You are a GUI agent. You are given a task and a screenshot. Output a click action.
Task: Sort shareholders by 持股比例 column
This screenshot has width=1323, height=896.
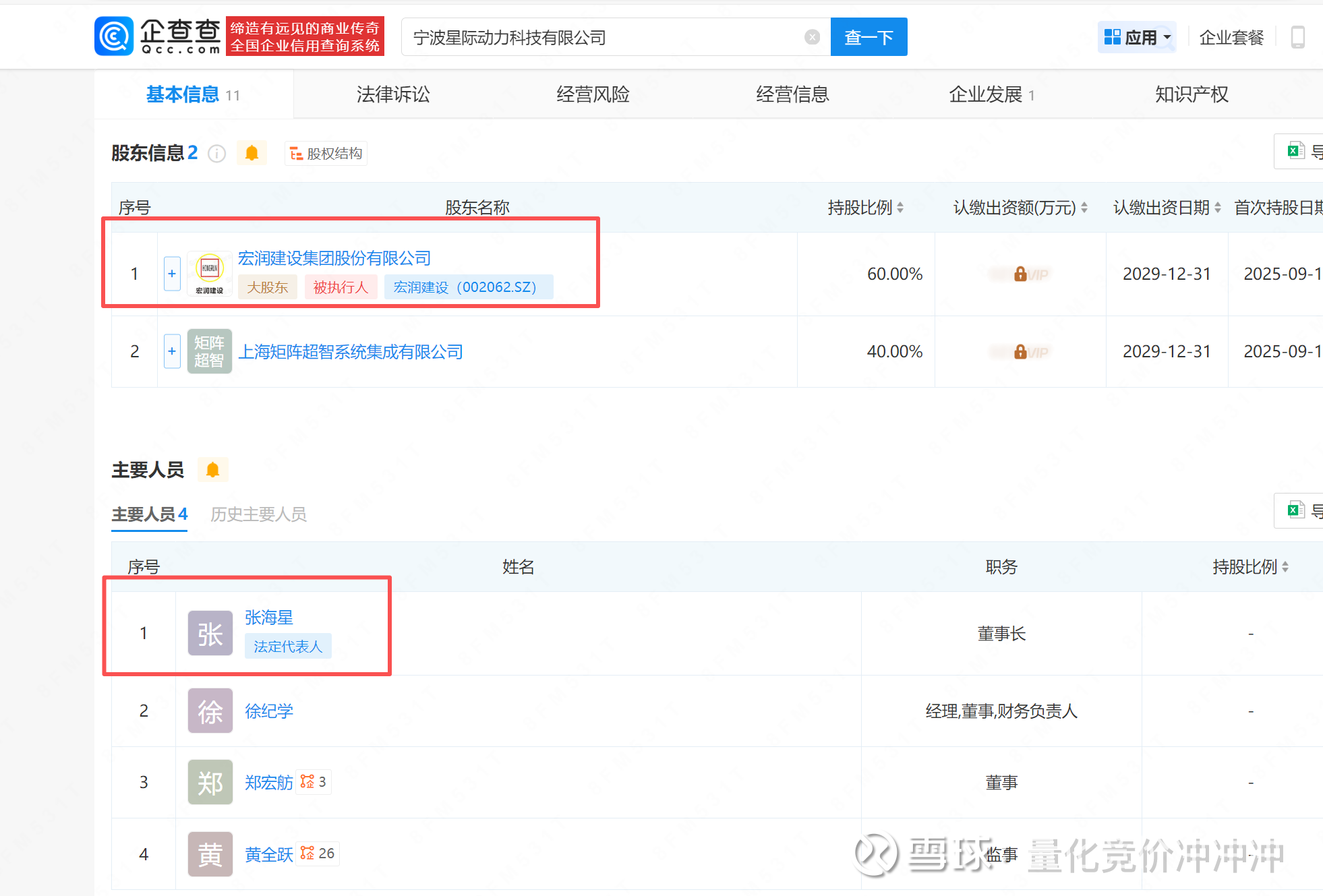865,208
